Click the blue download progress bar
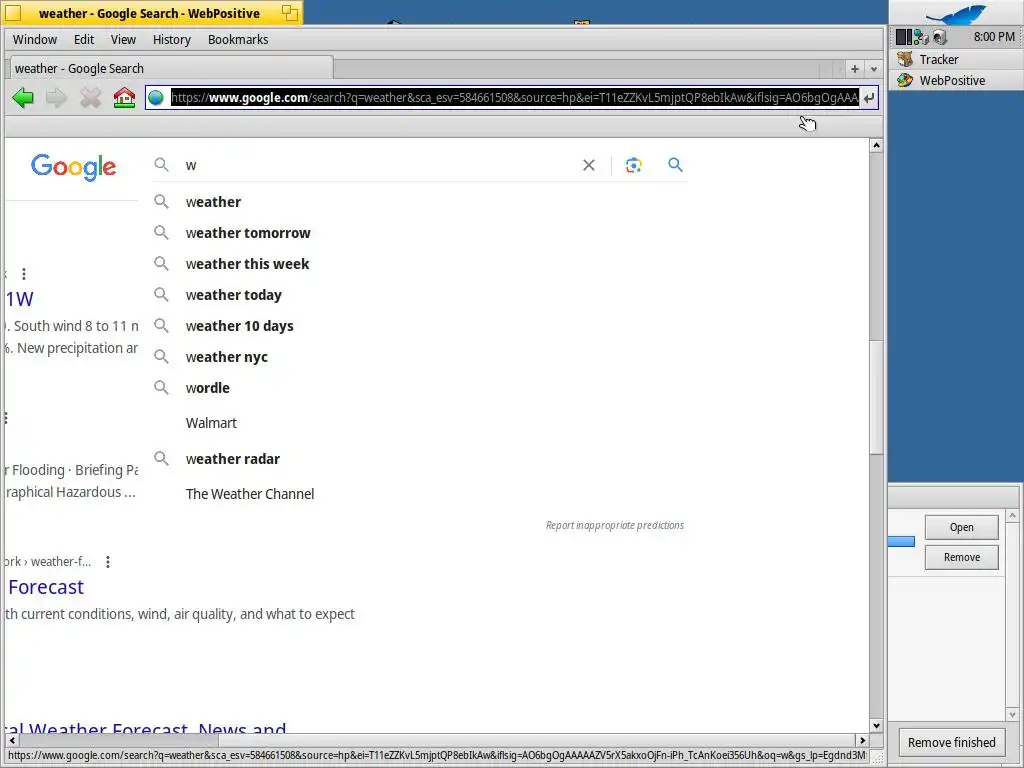The width and height of the screenshot is (1024, 768). click(901, 541)
